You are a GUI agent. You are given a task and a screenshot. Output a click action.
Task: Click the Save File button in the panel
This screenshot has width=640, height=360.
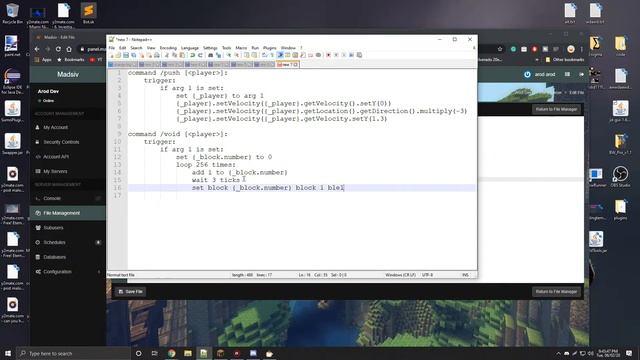[x=131, y=291]
